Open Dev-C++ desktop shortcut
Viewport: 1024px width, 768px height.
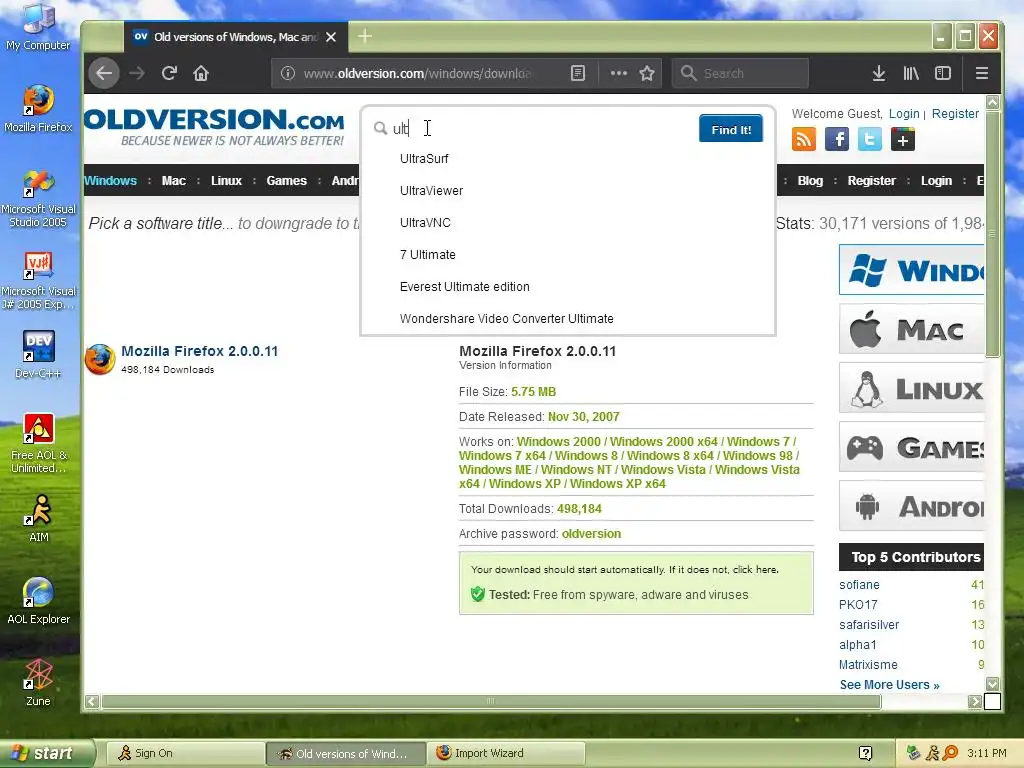pos(38,355)
